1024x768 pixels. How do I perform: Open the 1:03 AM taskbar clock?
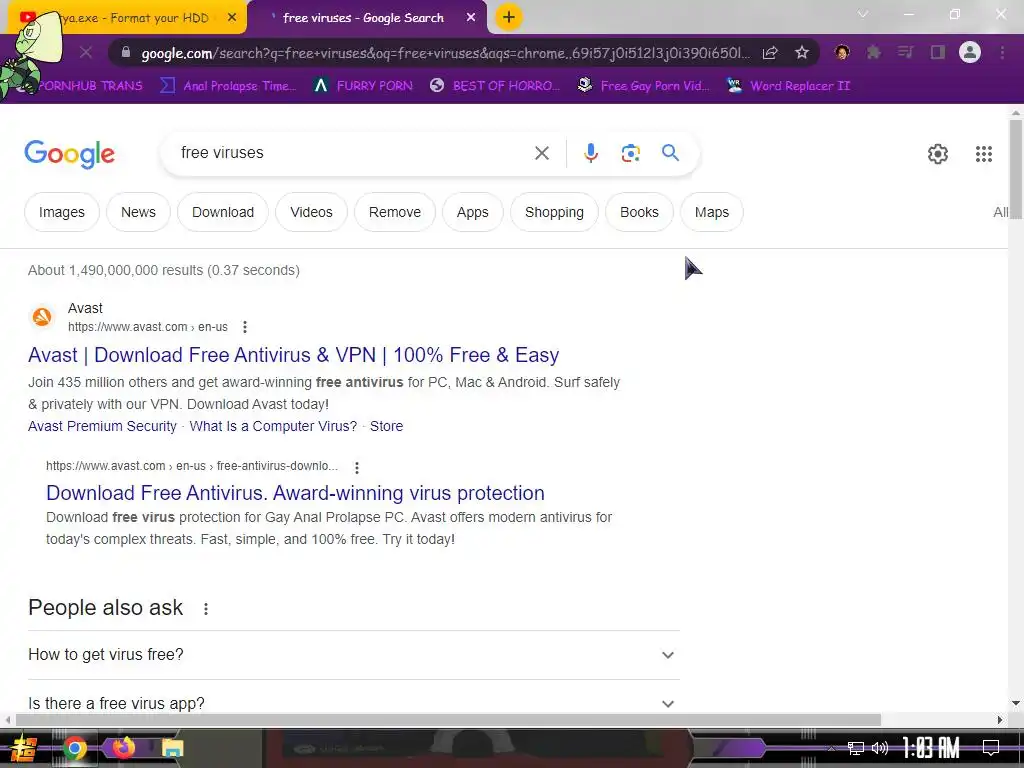point(931,748)
